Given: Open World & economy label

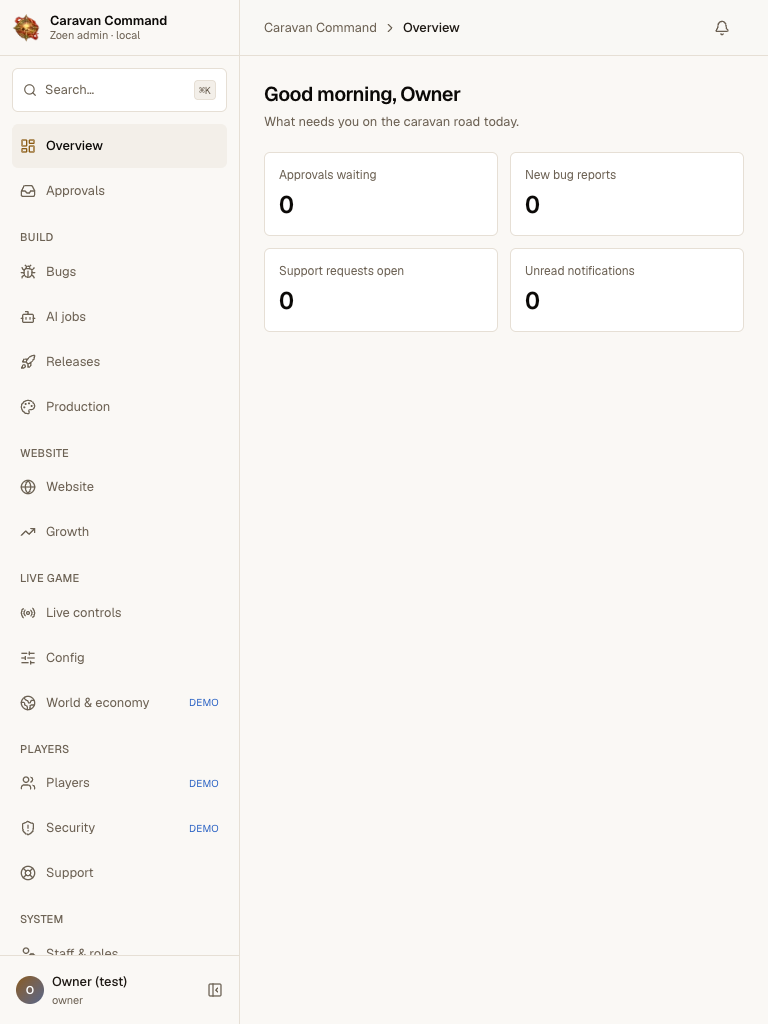Looking at the screenshot, I should tap(97, 703).
